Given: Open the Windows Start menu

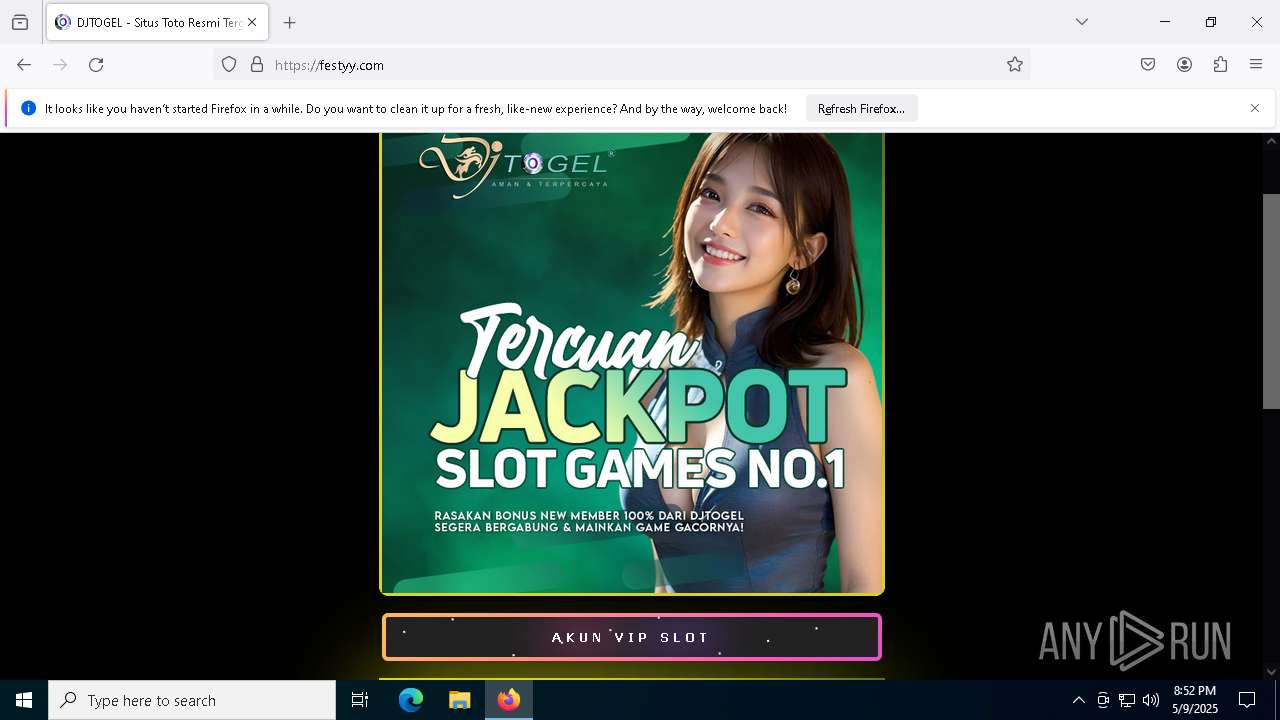Looking at the screenshot, I should pyautogui.click(x=24, y=700).
